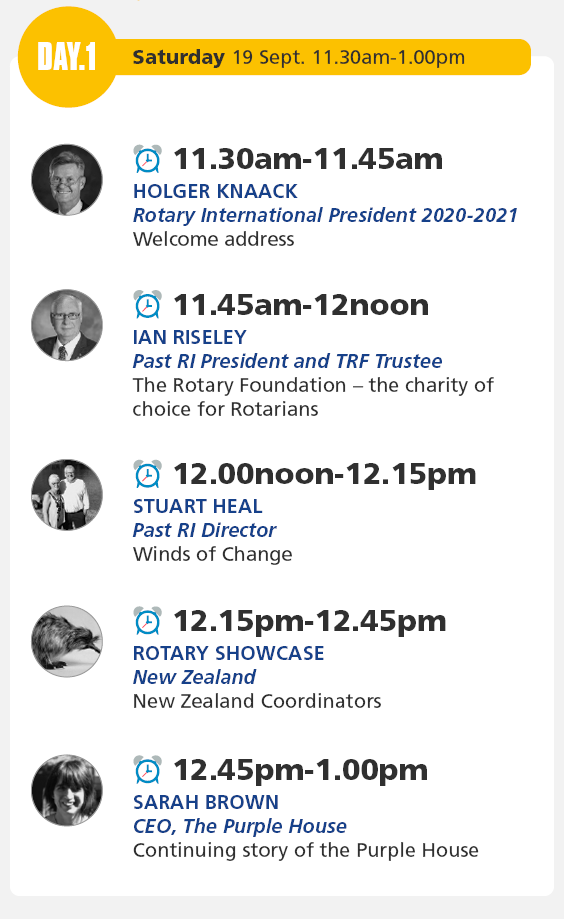Open Ian Riseley's portrait photo

(x=67, y=325)
